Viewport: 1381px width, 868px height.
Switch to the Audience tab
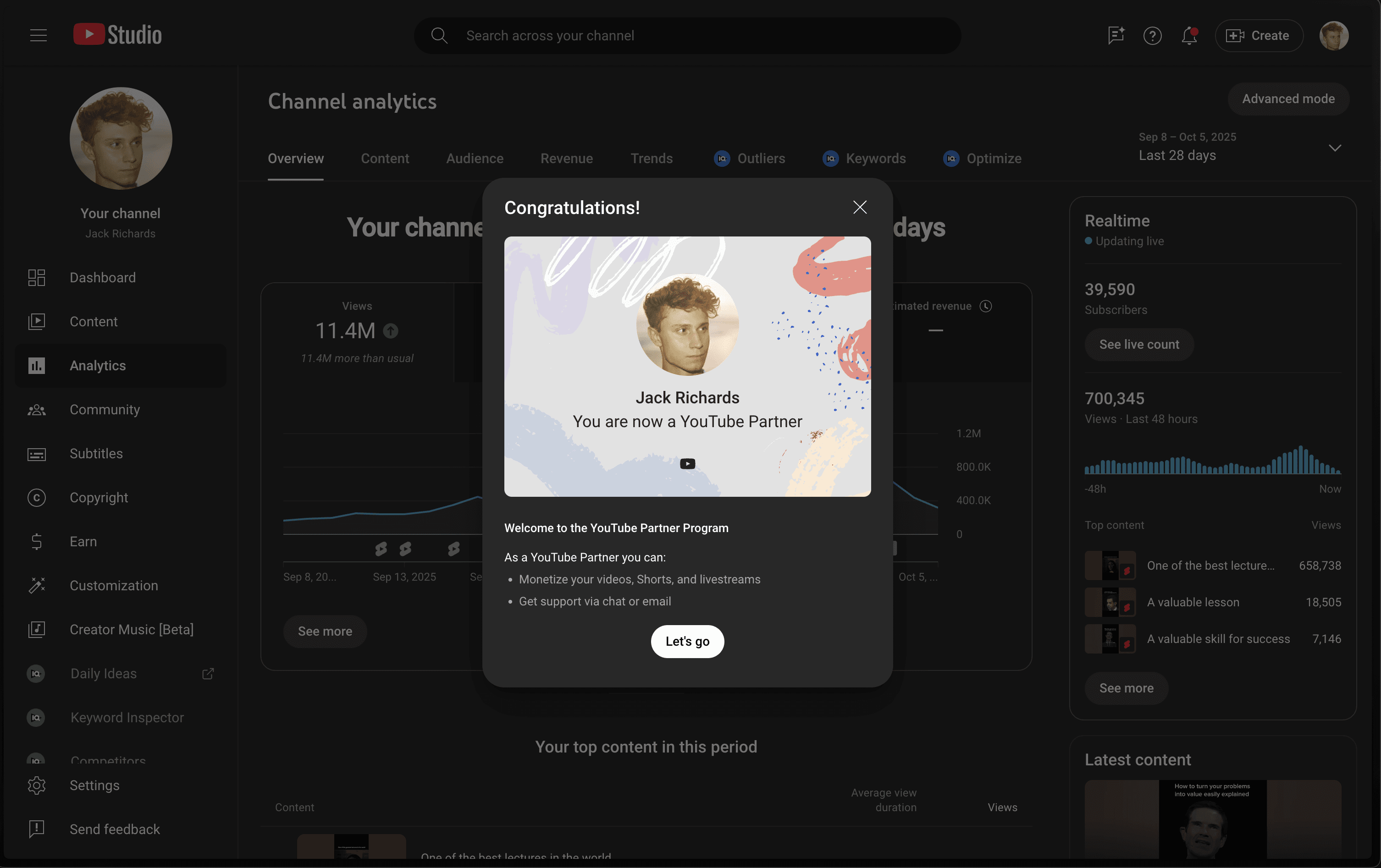474,159
